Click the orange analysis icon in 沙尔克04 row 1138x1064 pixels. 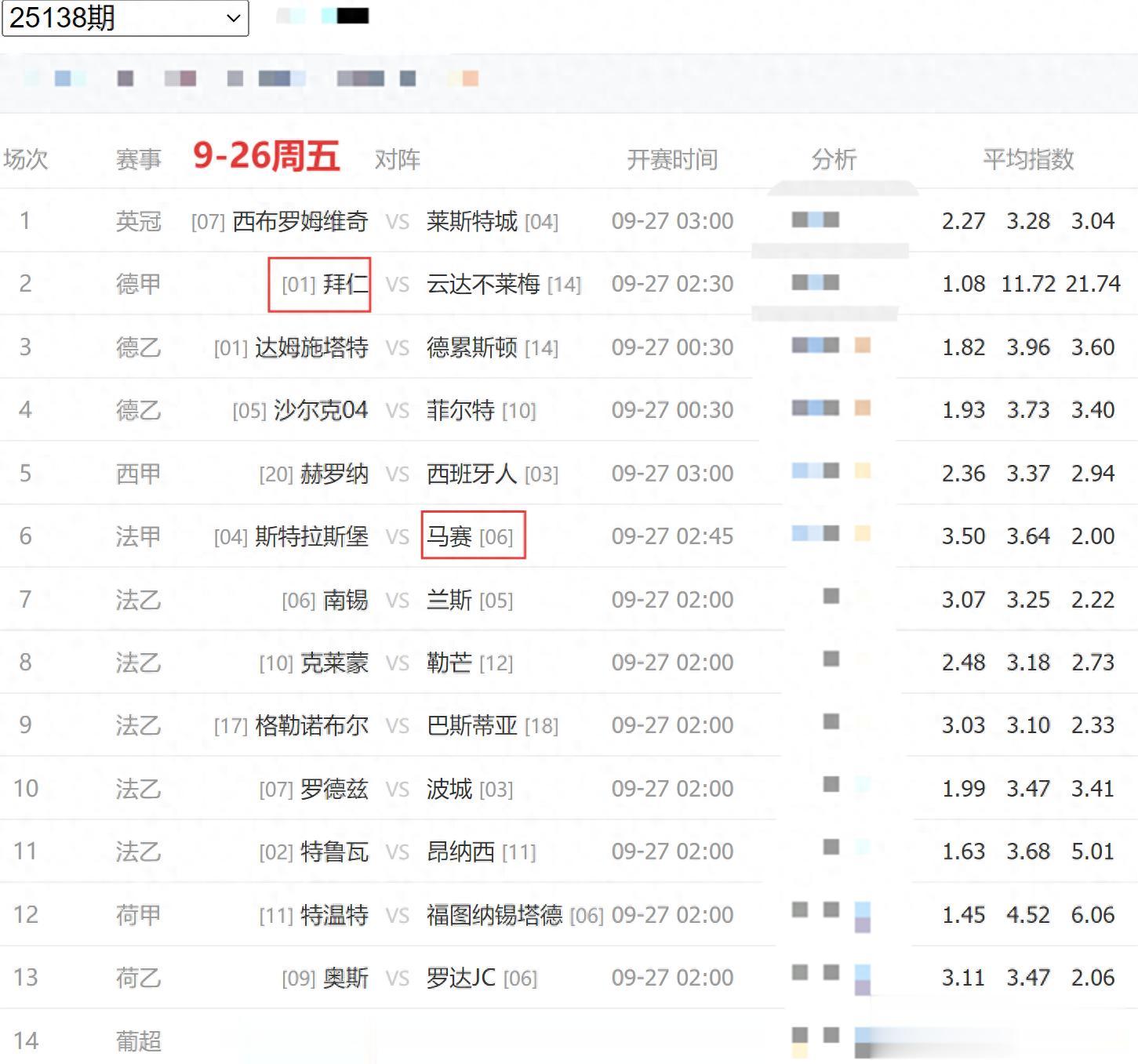[862, 408]
